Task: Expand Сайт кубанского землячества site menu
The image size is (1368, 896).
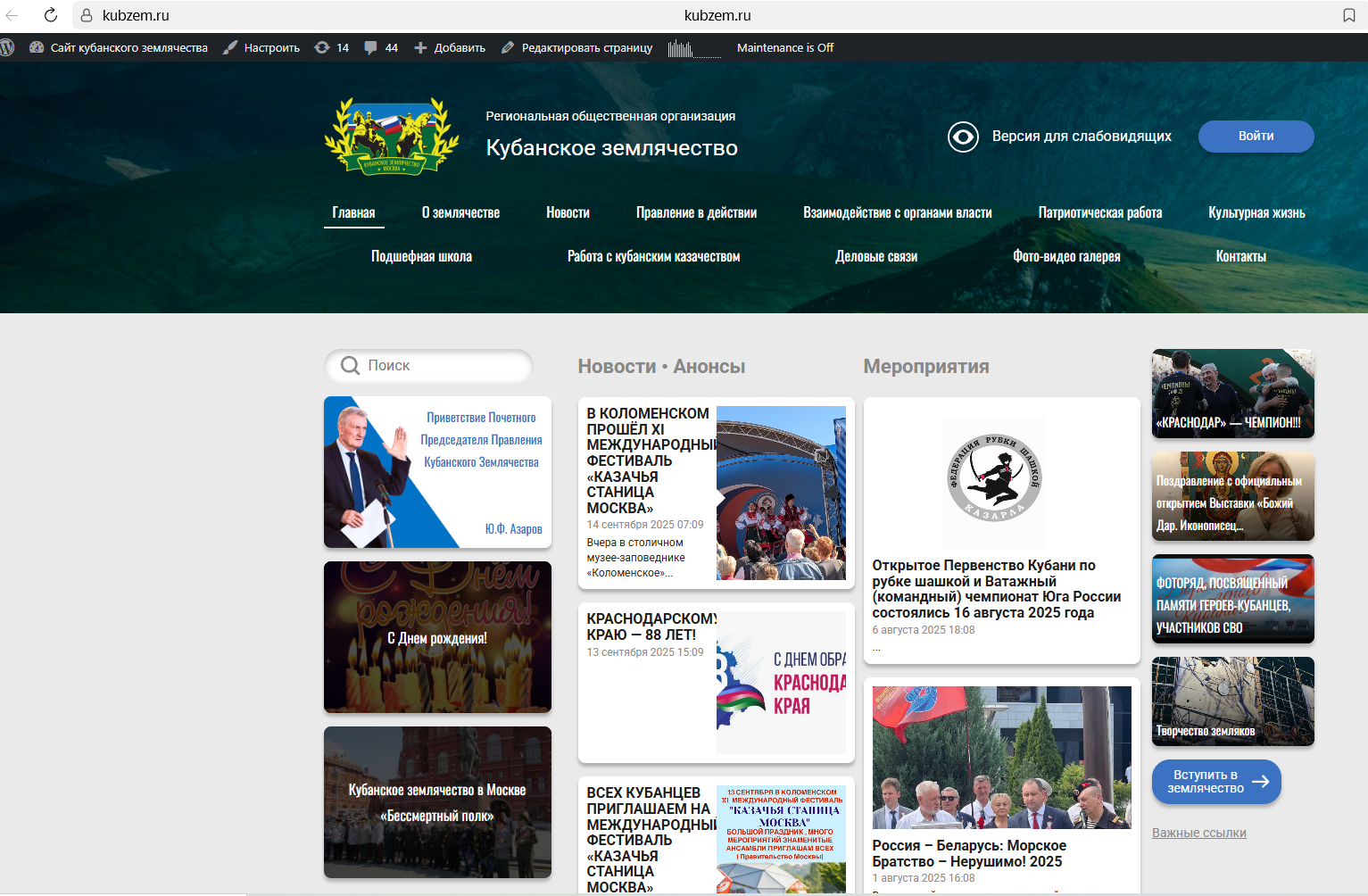Action: 119,48
